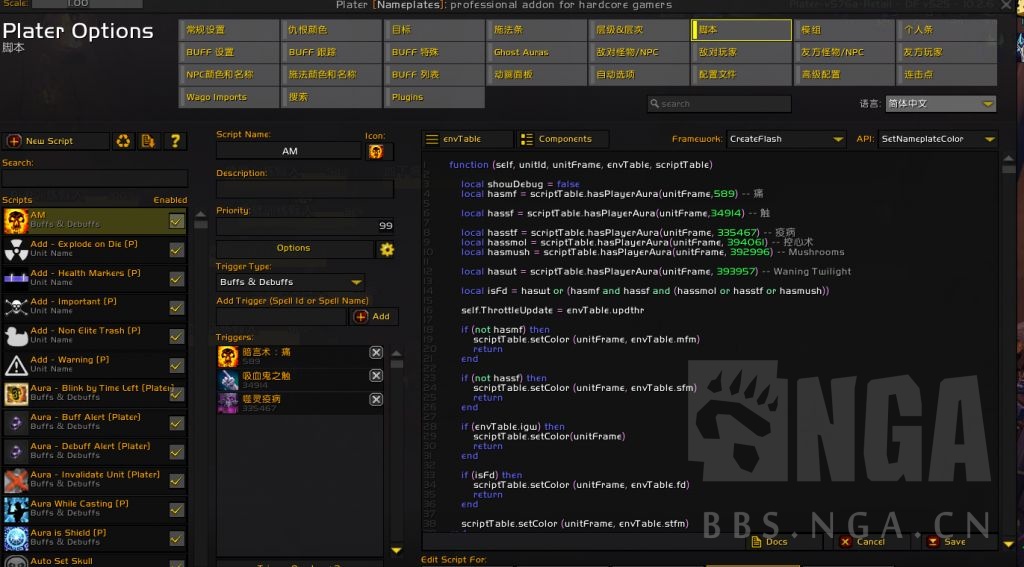This screenshot has width=1024, height=567.
Task: Open the Ghost Auras tab
Action: click(537, 52)
